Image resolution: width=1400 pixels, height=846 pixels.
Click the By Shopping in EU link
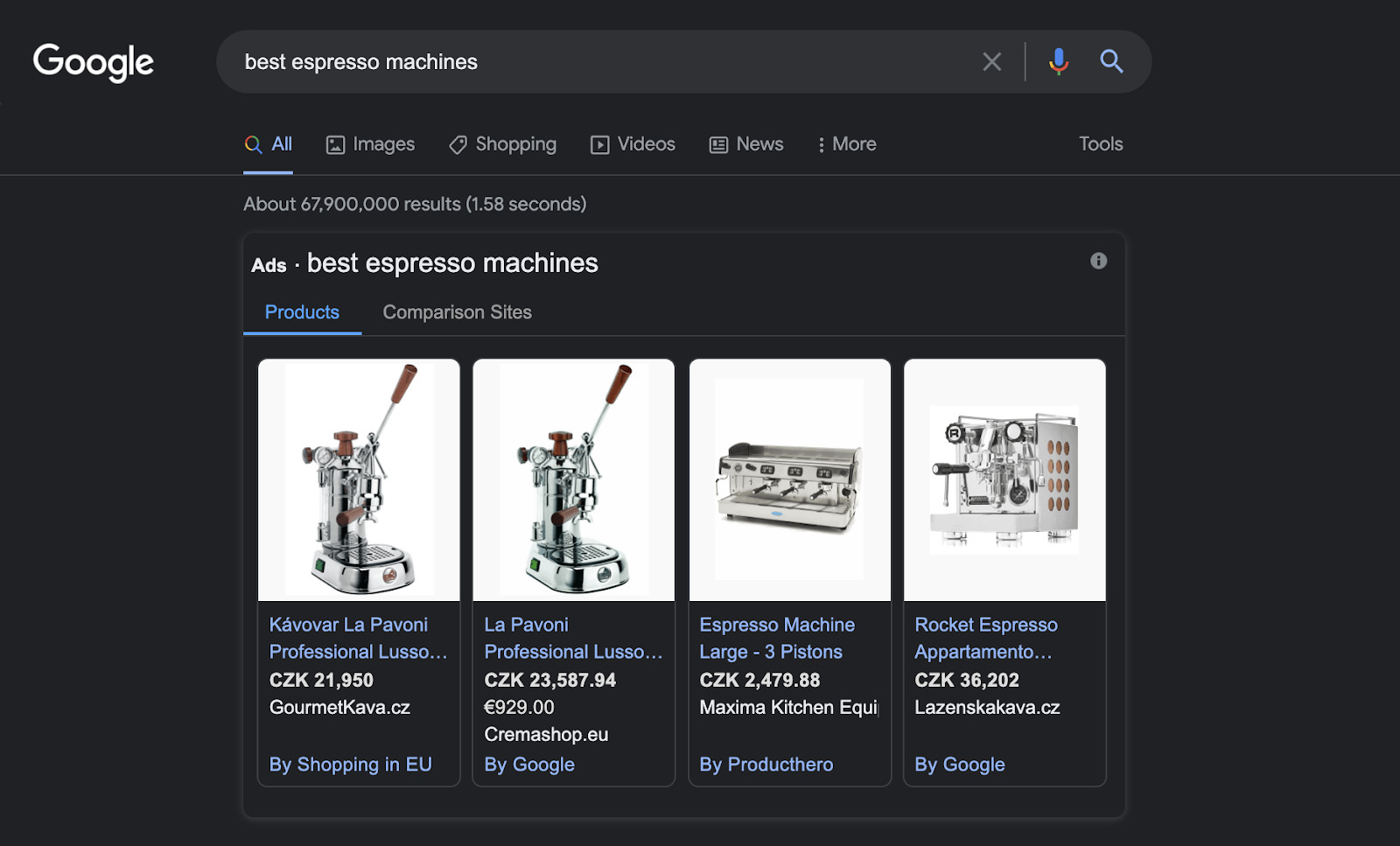[350, 764]
